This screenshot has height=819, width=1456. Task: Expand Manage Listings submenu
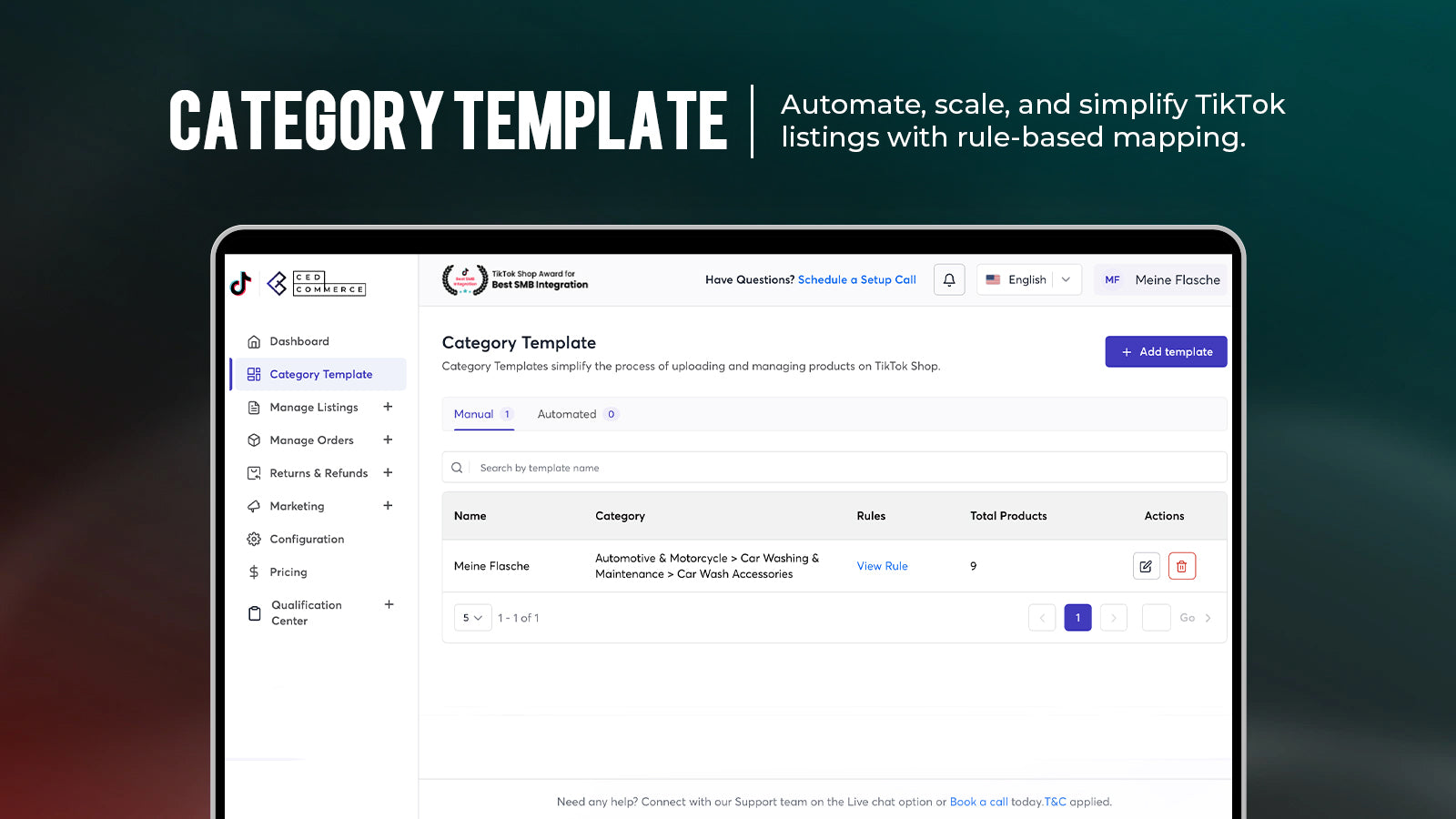tap(388, 407)
